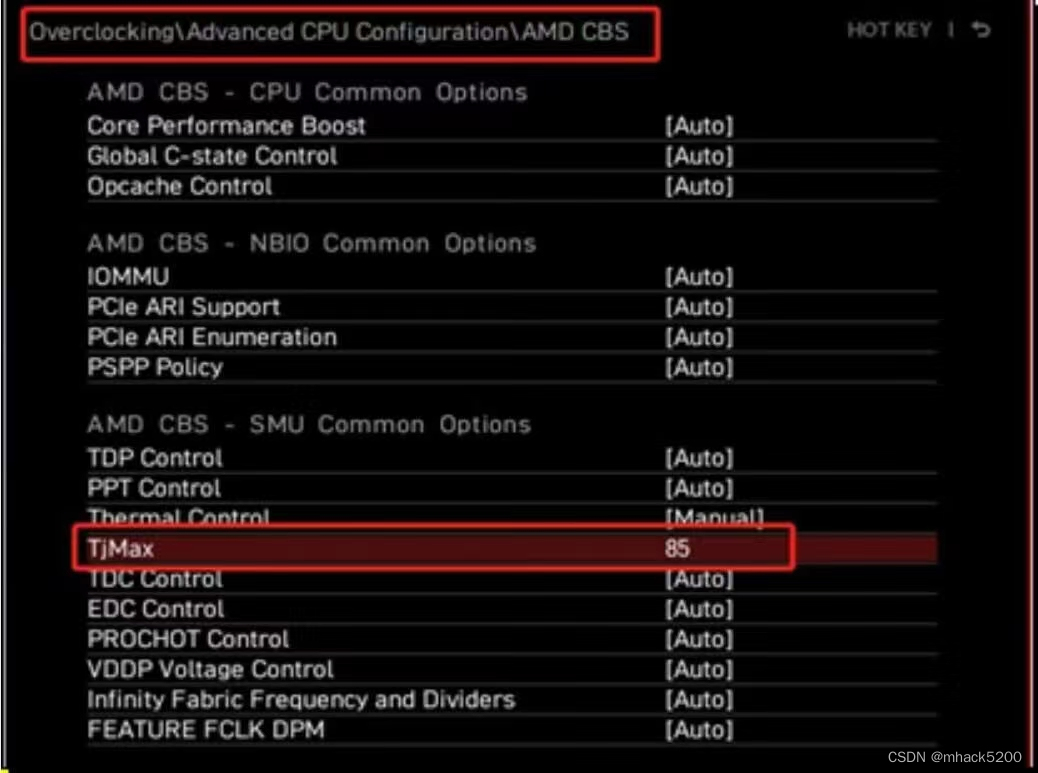
Task: Click the Auto value of Core Performance Boost
Action: point(700,126)
